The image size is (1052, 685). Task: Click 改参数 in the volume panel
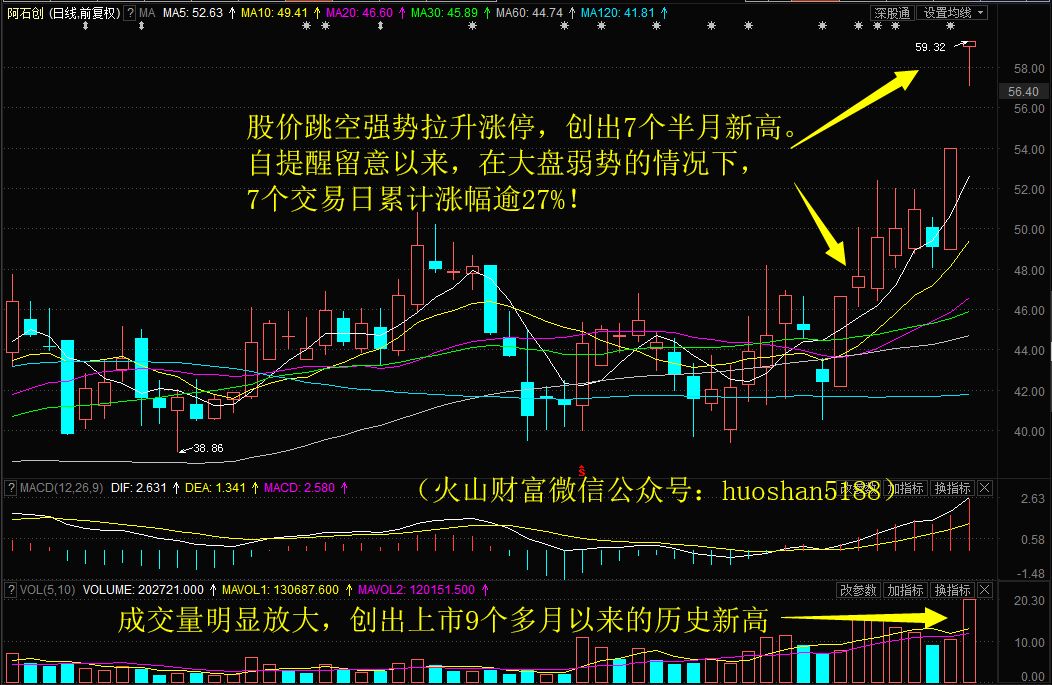pyautogui.click(x=857, y=590)
